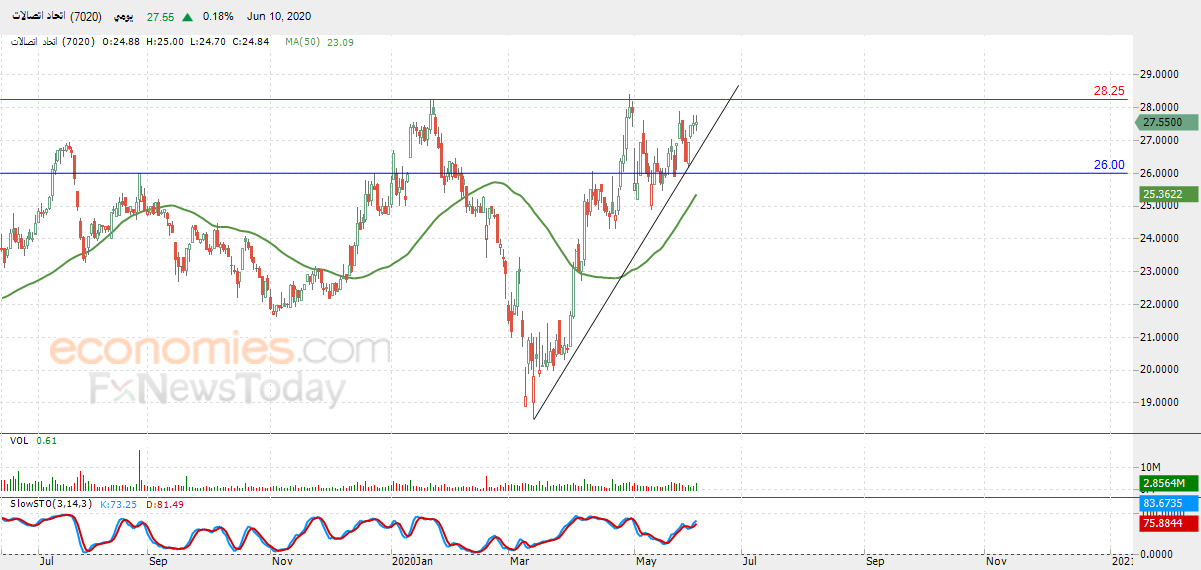Viewport: 1201px width, 570px height.
Task: Click the 29.0000 price axis label
Action: (1161, 74)
